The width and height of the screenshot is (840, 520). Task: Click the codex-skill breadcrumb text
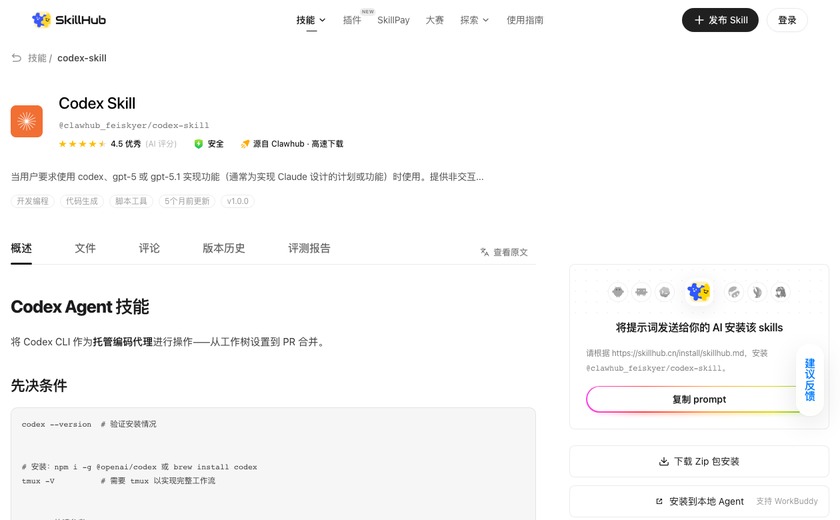tap(82, 58)
